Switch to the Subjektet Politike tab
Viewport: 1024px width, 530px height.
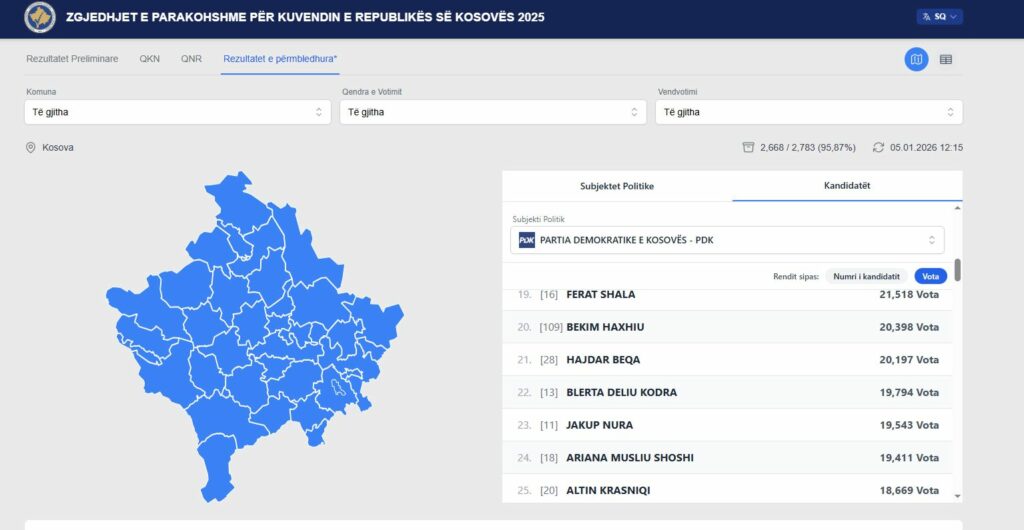click(x=617, y=186)
